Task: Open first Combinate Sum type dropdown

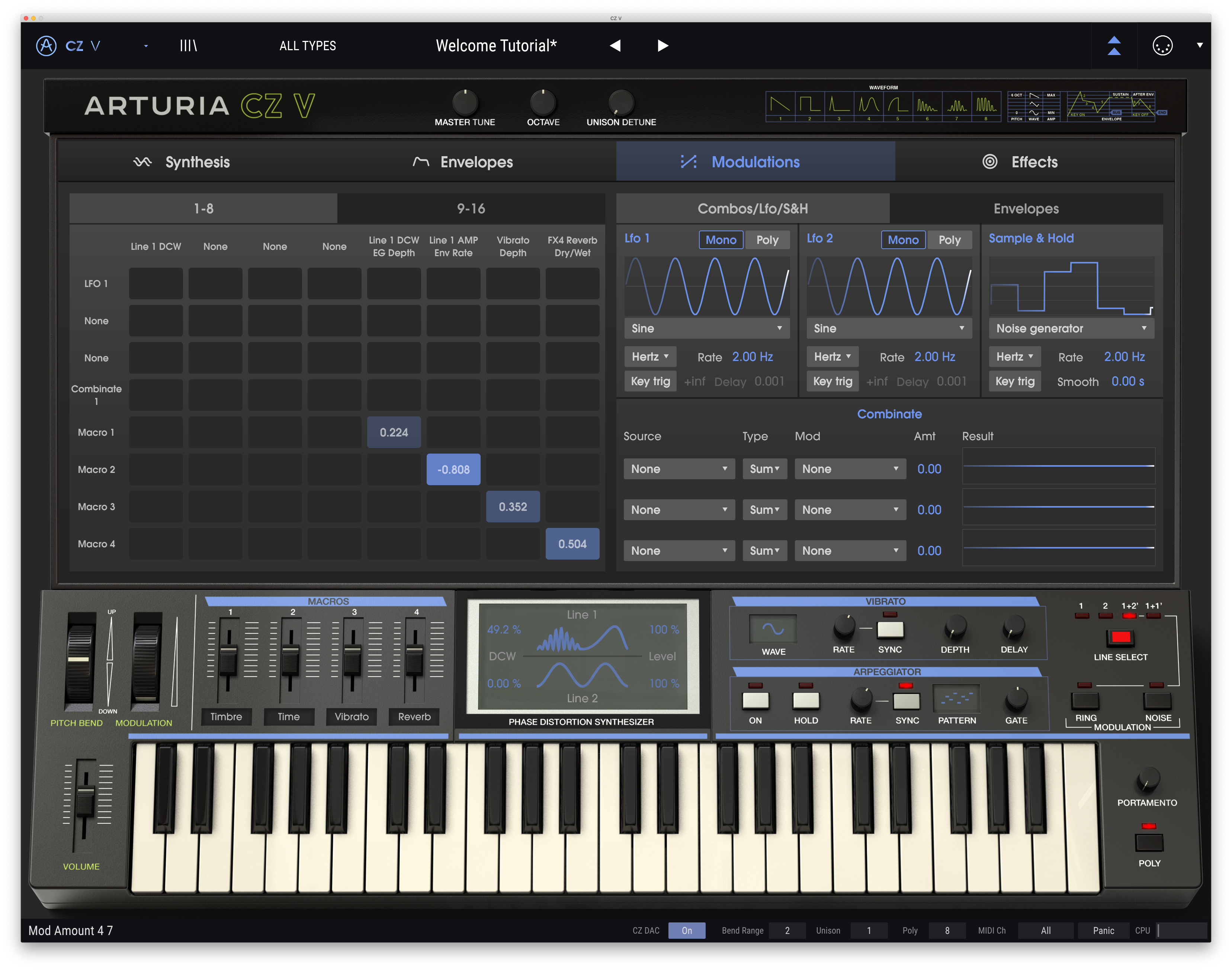Action: click(x=764, y=469)
